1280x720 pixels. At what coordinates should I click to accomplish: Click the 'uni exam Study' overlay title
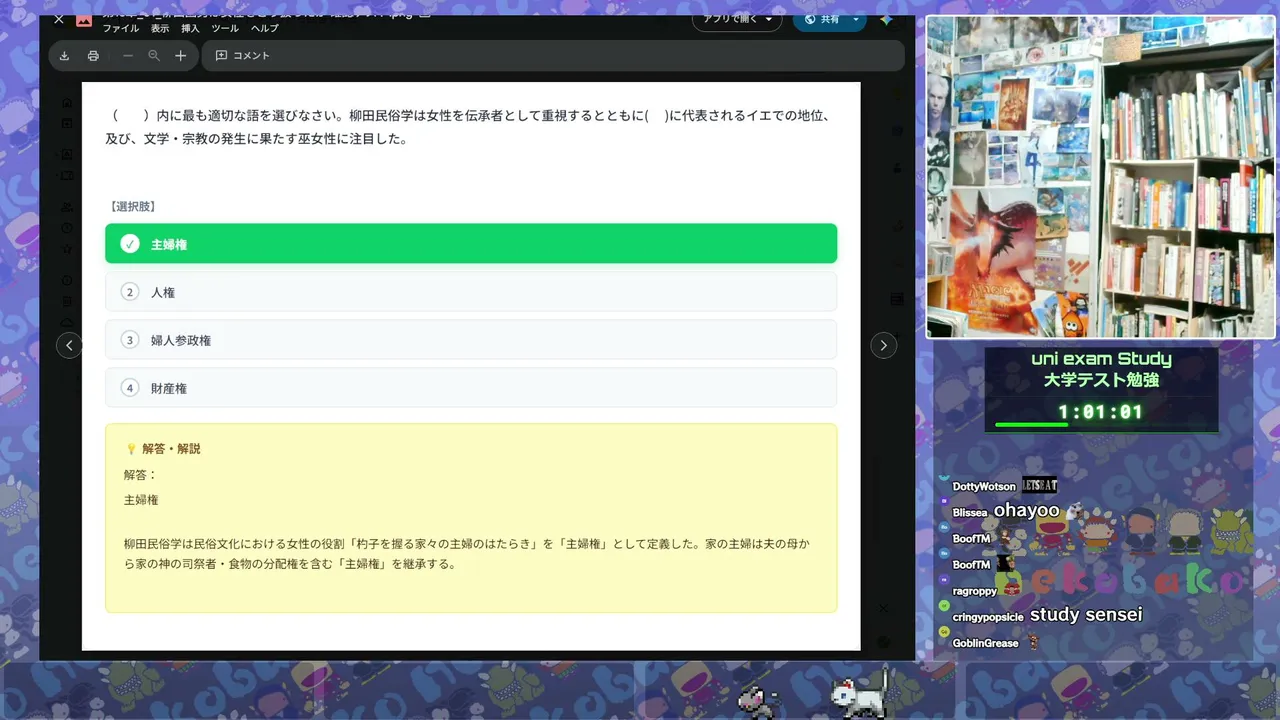point(1101,359)
